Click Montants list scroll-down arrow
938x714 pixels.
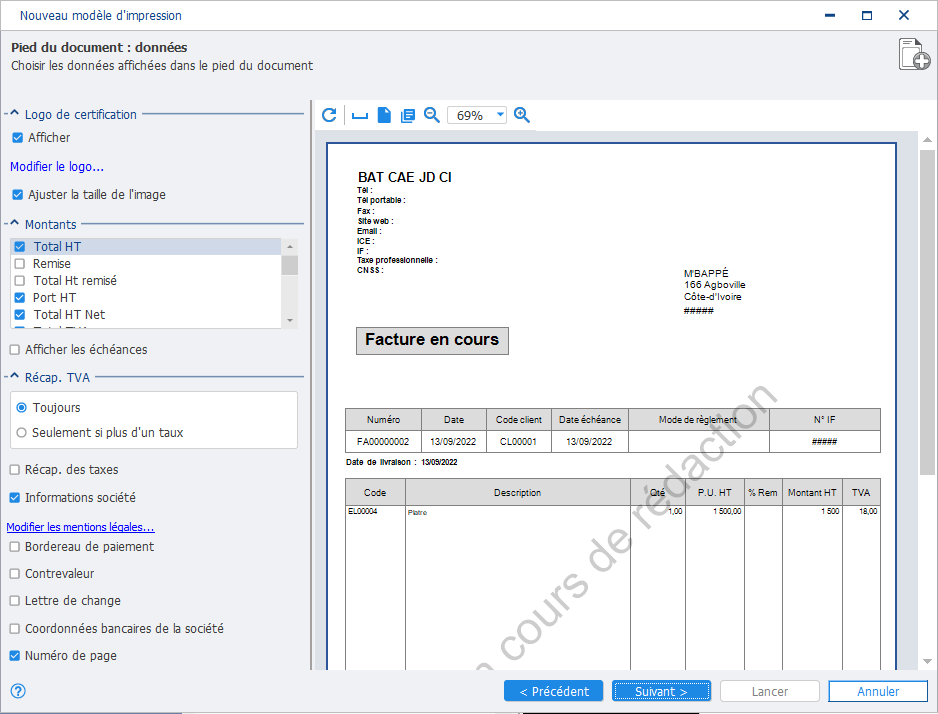coord(290,321)
